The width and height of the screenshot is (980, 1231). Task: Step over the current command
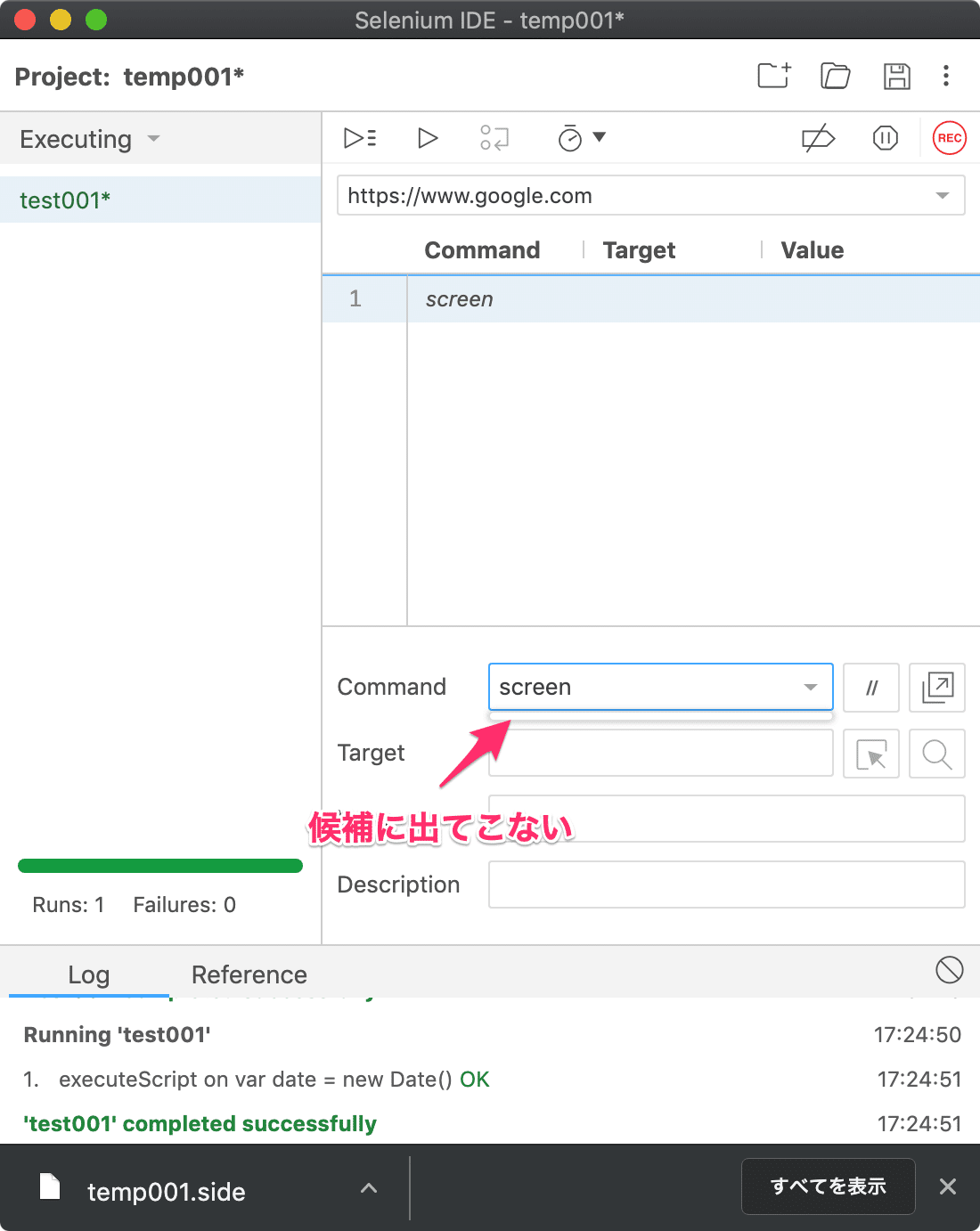(x=495, y=138)
